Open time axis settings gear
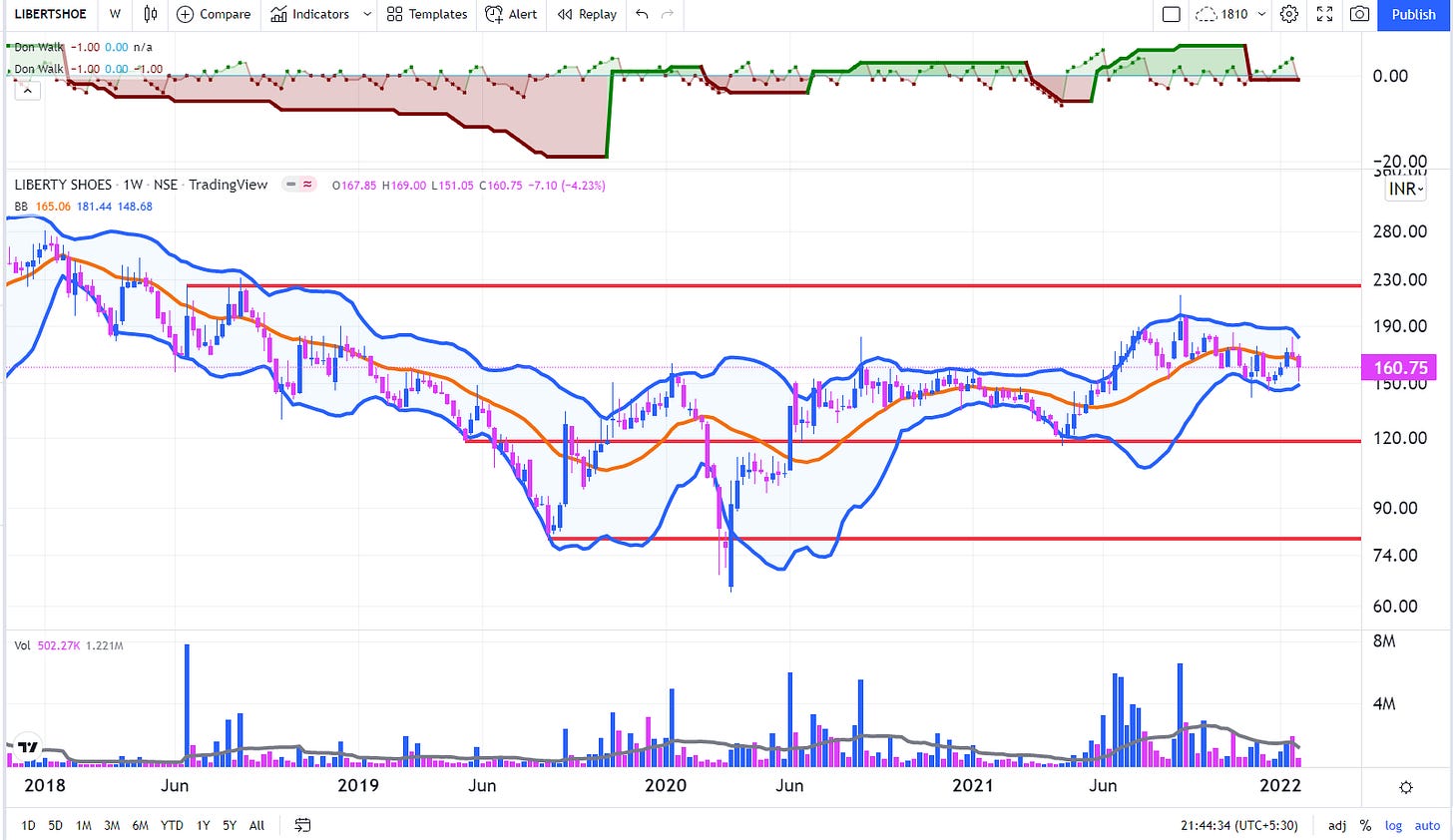 (1406, 787)
